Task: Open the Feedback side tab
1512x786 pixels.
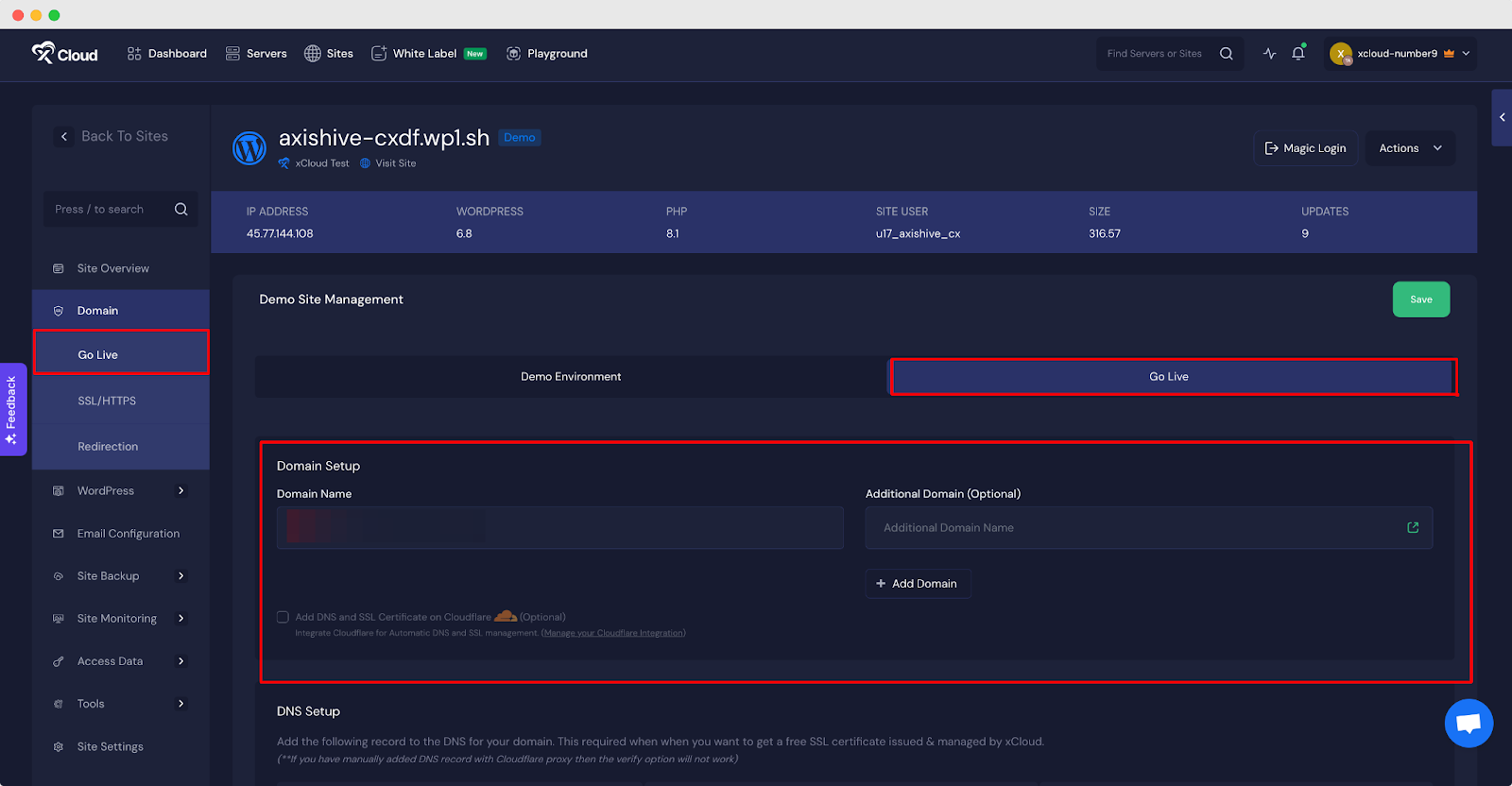Action: click(12, 409)
